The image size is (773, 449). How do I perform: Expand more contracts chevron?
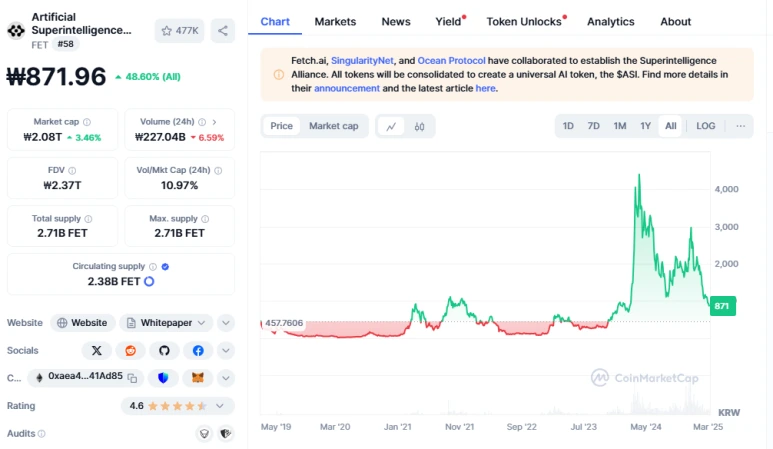(226, 378)
